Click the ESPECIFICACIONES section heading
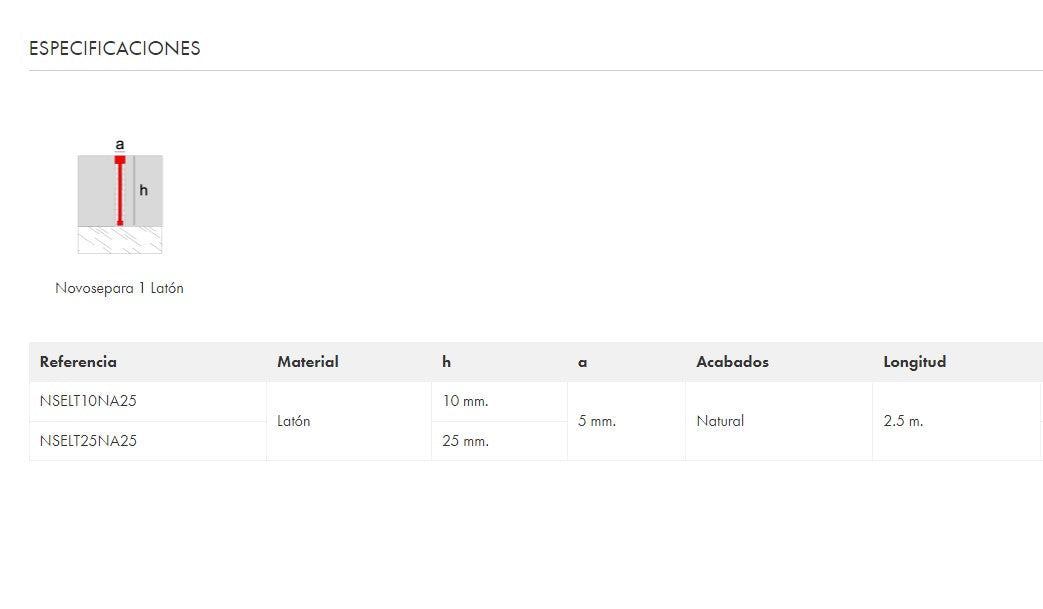This screenshot has height=609, width=1043. point(114,48)
